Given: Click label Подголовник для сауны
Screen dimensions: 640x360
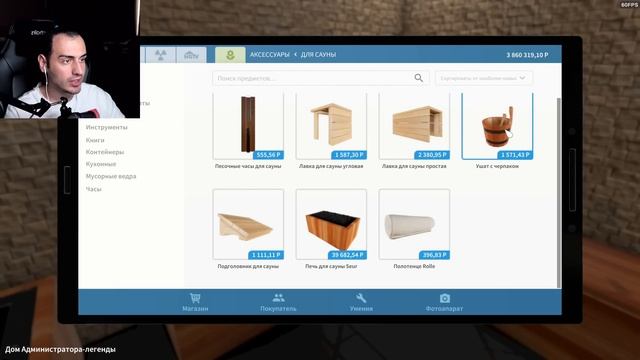Looking at the screenshot, I should (248, 266).
